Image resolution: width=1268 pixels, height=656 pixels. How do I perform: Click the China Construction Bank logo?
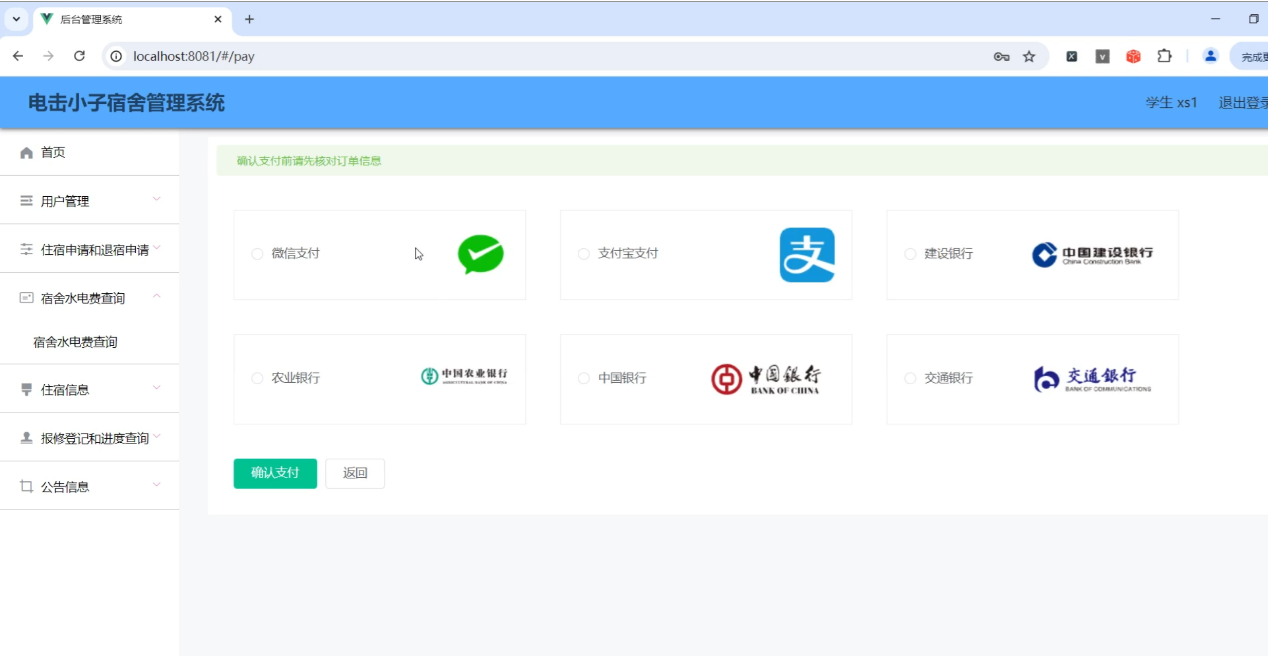pos(1092,255)
